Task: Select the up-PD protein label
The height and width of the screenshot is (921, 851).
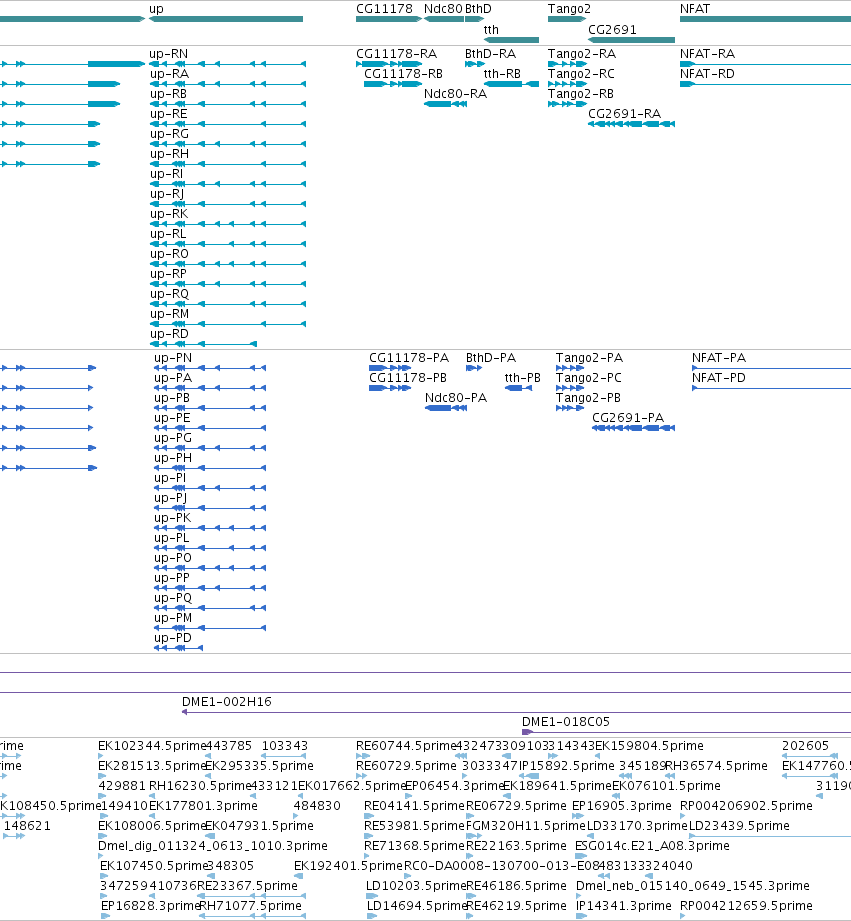Action: (173, 637)
